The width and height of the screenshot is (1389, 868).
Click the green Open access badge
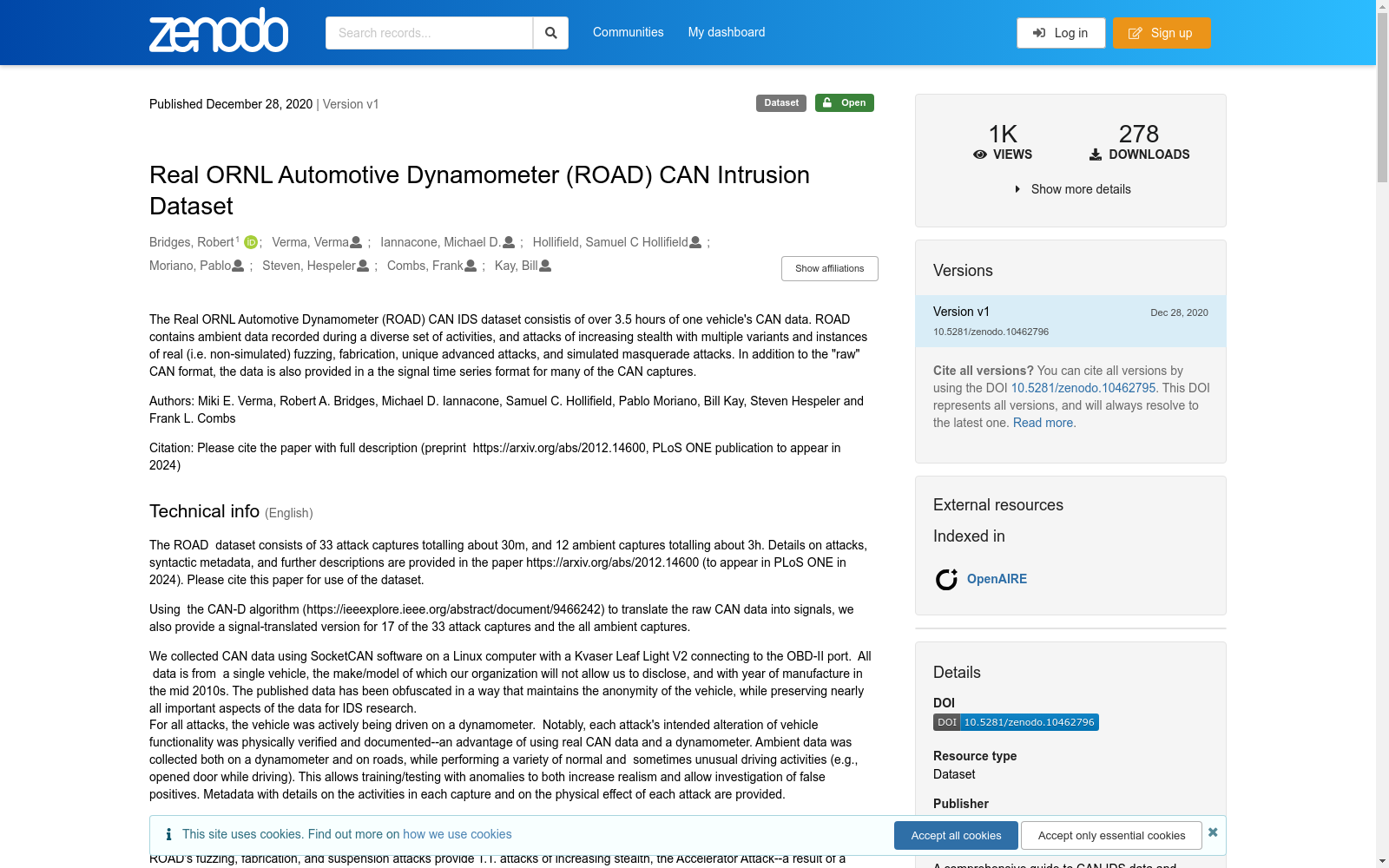pyautogui.click(x=845, y=102)
